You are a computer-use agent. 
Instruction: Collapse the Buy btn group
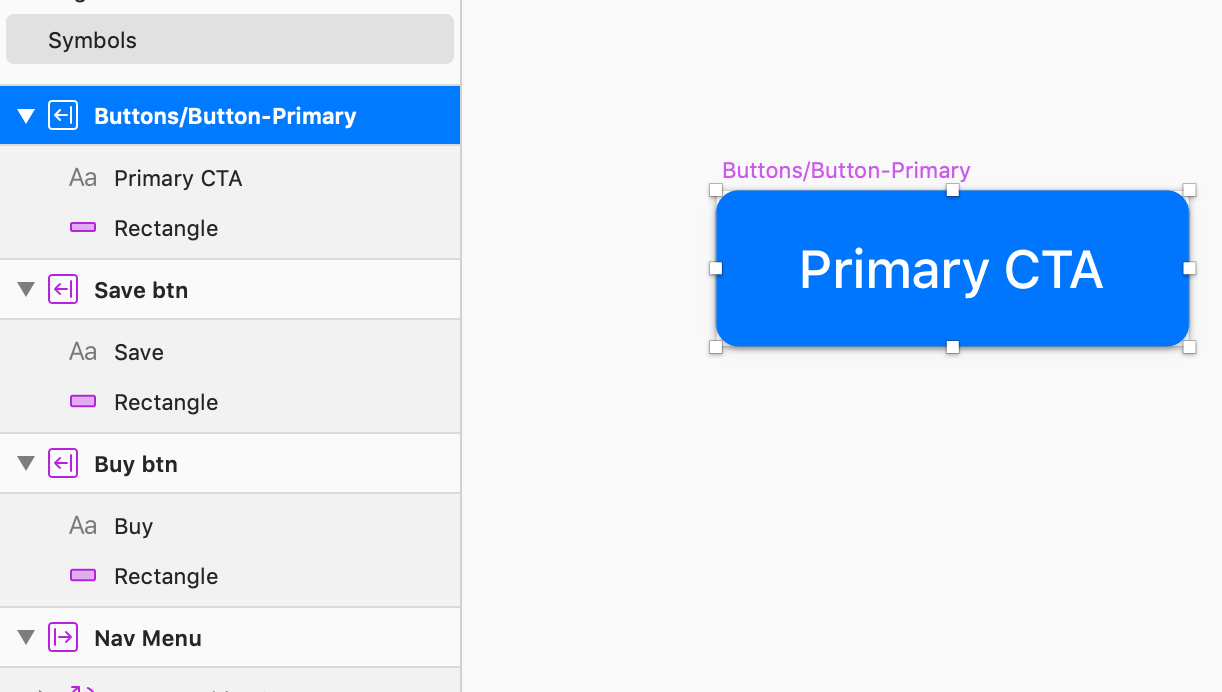[26, 464]
